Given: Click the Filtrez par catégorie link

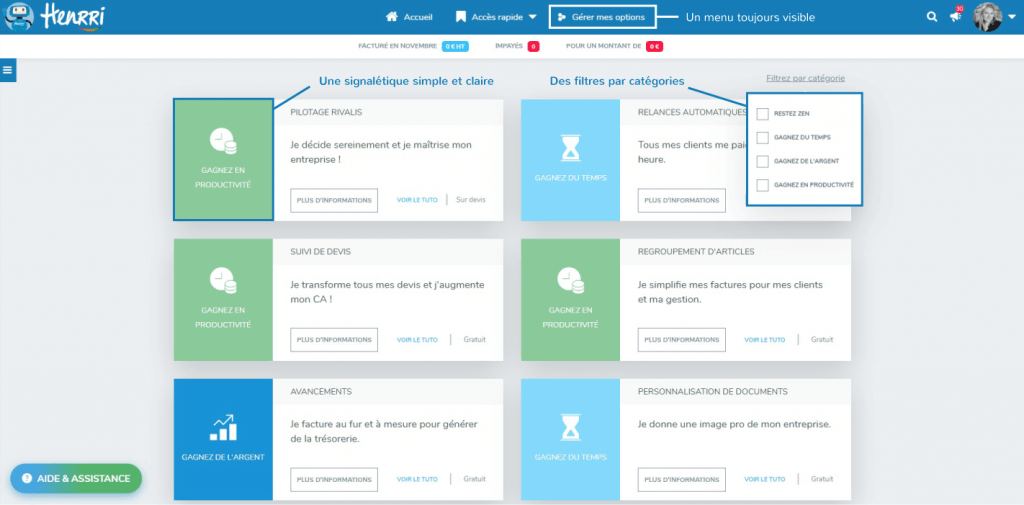Looking at the screenshot, I should tap(805, 78).
